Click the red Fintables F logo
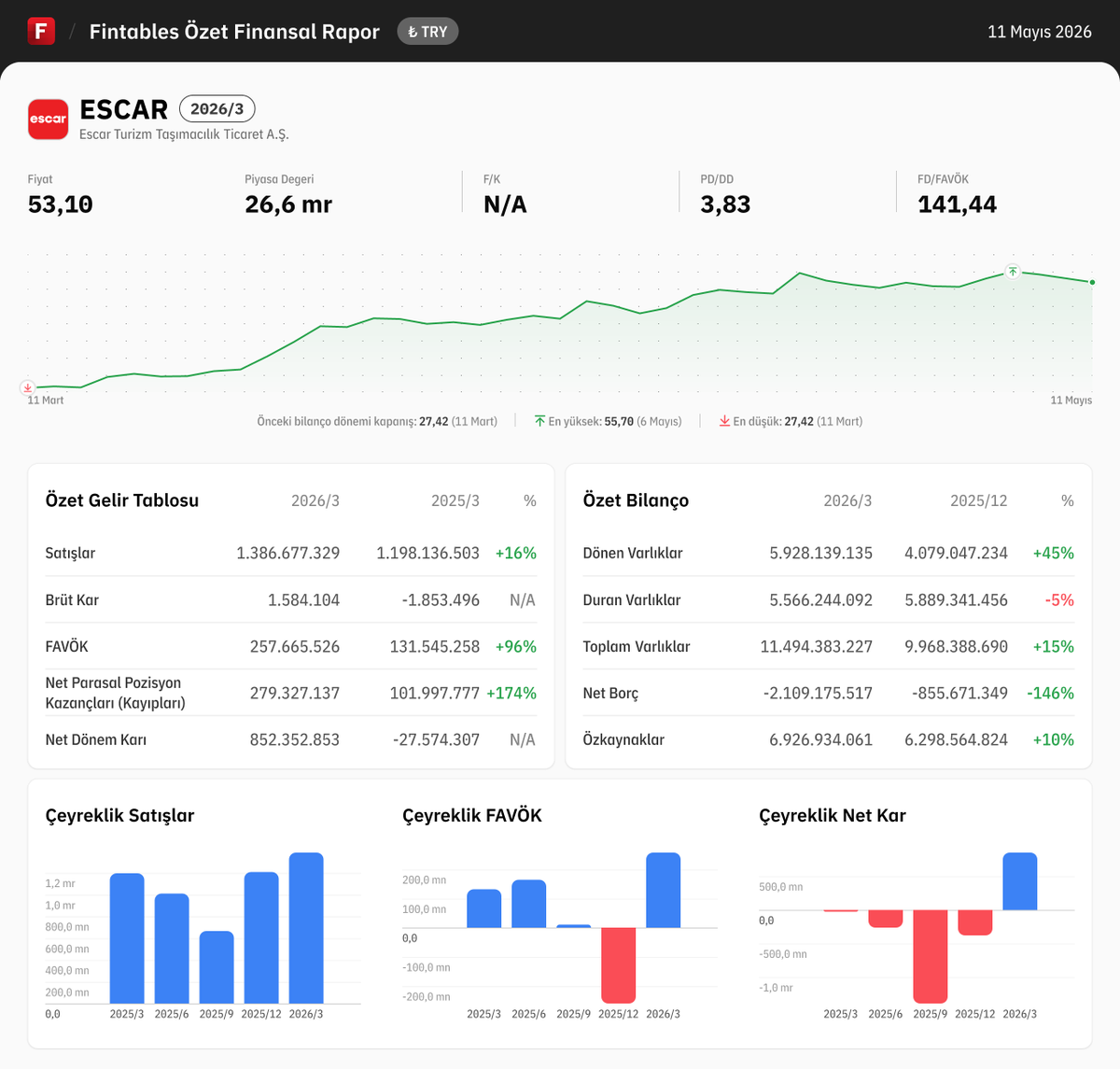 [41, 31]
